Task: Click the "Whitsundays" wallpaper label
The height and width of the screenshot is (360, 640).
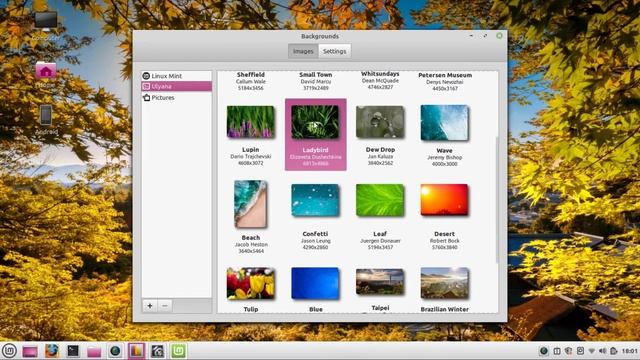Action: [380, 74]
